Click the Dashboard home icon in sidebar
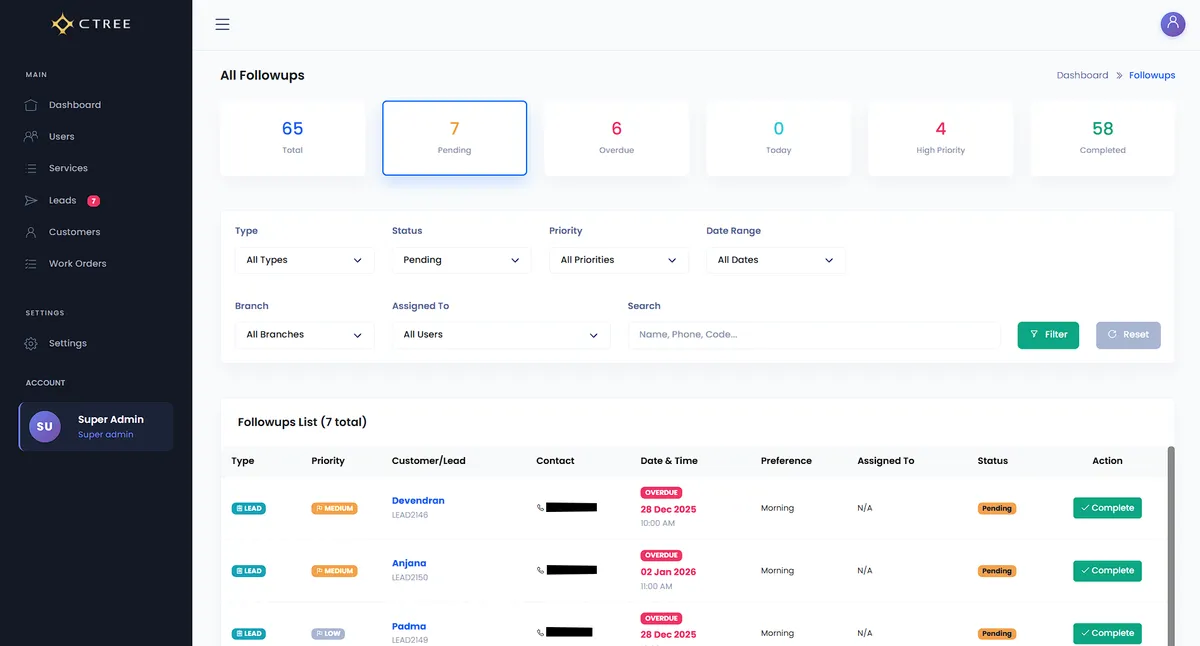This screenshot has width=1200, height=646. click(x=31, y=105)
